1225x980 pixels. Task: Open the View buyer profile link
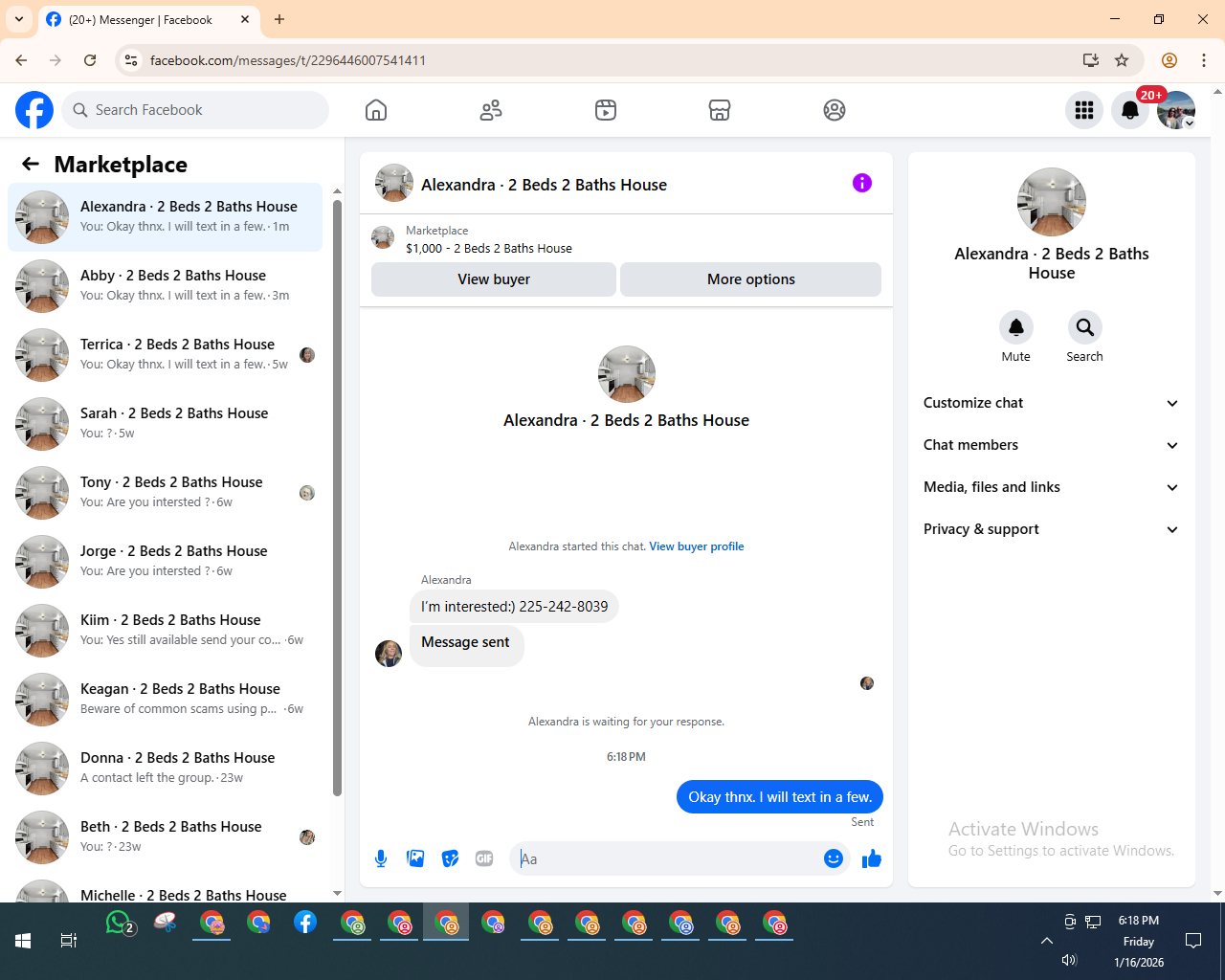coord(697,546)
